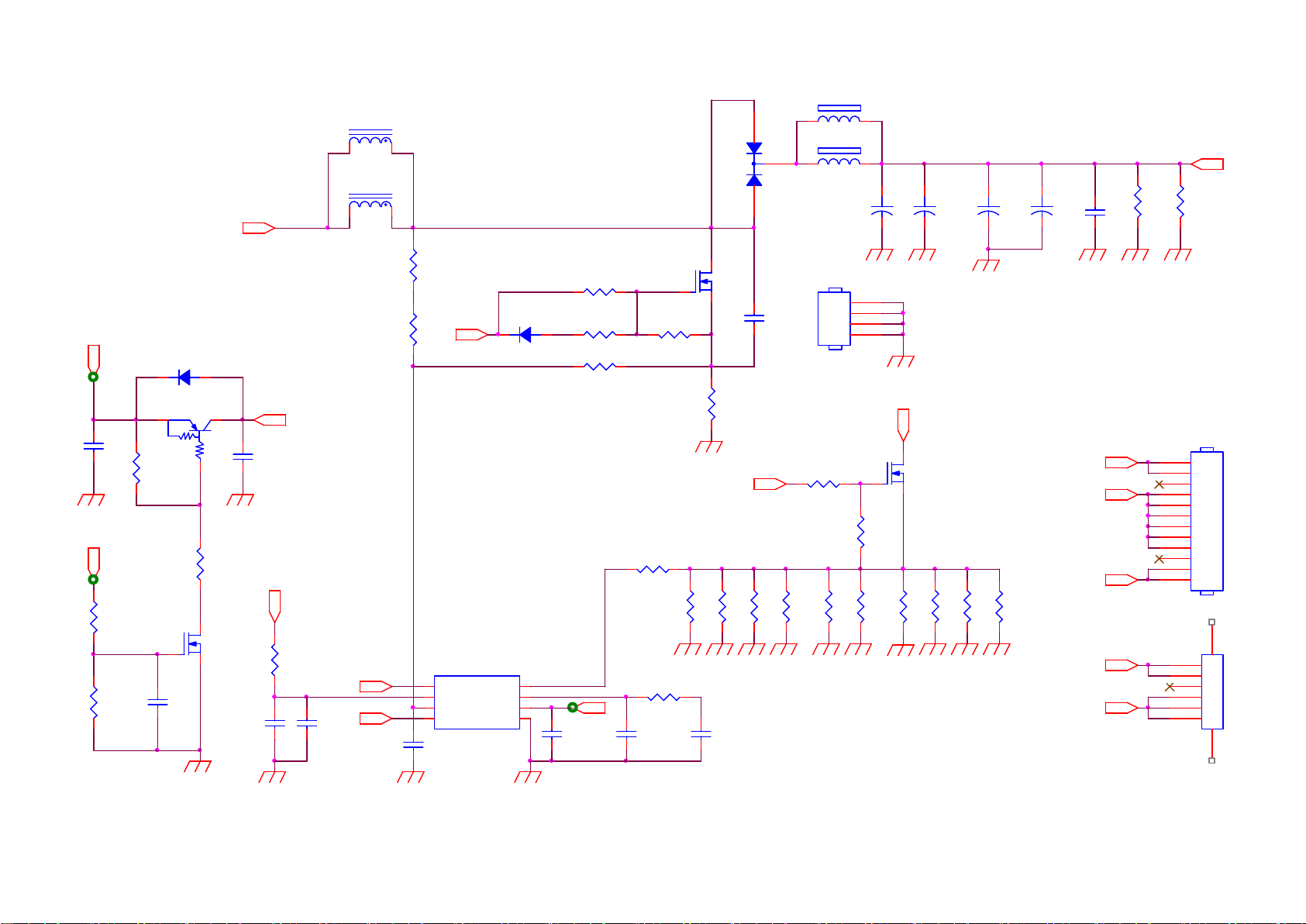1306x924 pixels.
Task: Select the rightmost resistor on the output rail
Action: click(1180, 202)
